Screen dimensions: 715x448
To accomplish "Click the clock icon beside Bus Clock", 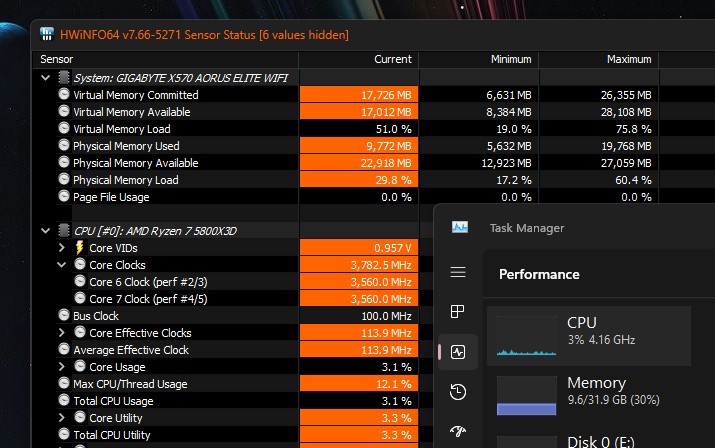I will (64, 315).
